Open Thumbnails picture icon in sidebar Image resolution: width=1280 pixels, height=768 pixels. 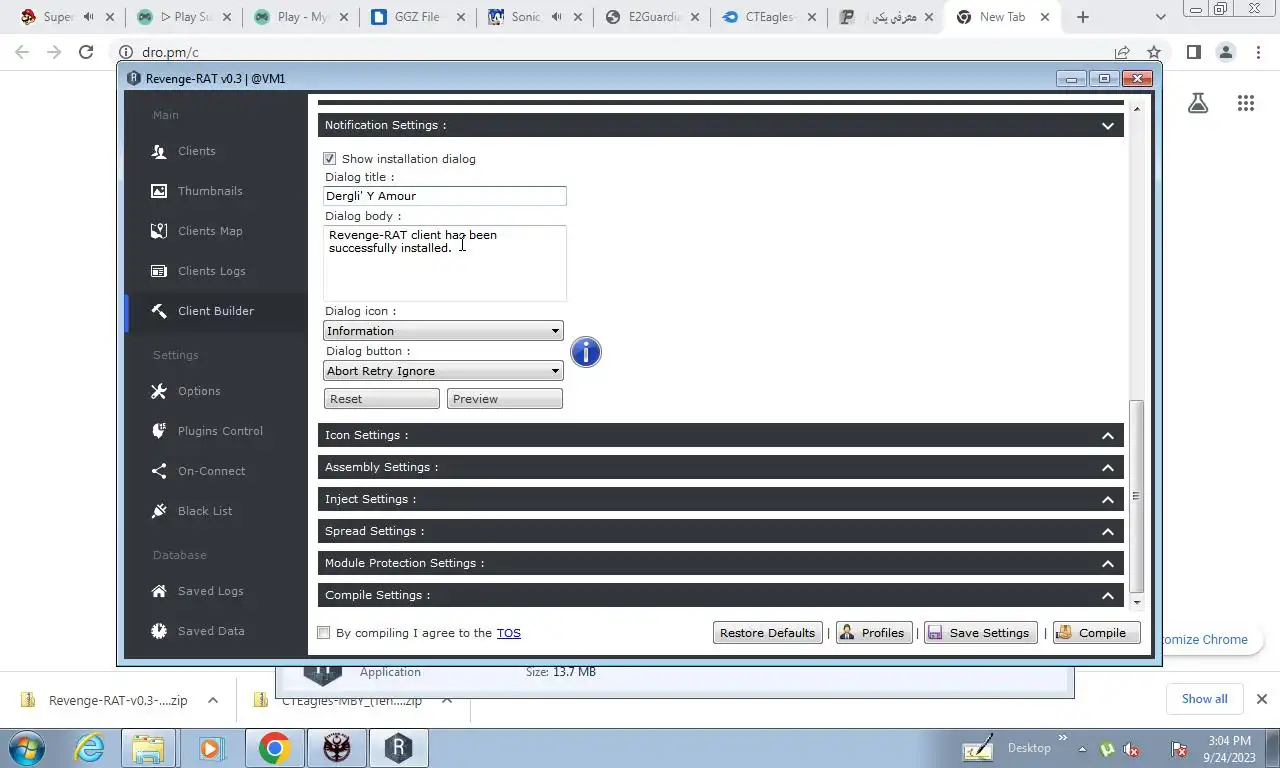click(x=159, y=191)
